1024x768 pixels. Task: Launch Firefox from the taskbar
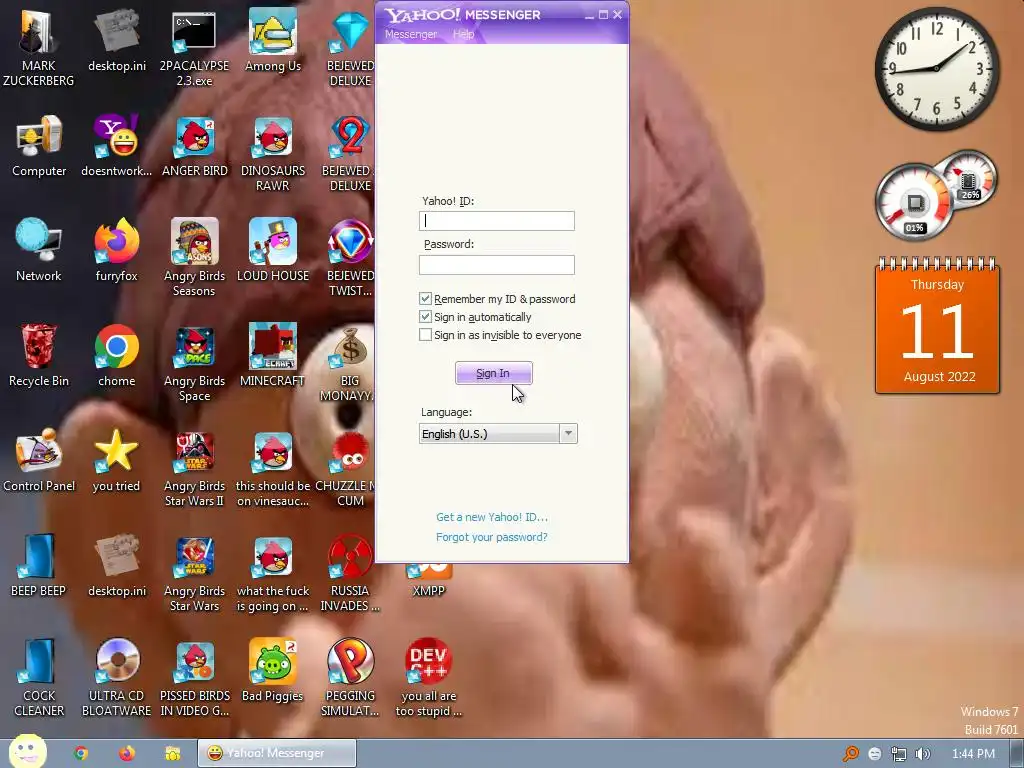coord(127,753)
